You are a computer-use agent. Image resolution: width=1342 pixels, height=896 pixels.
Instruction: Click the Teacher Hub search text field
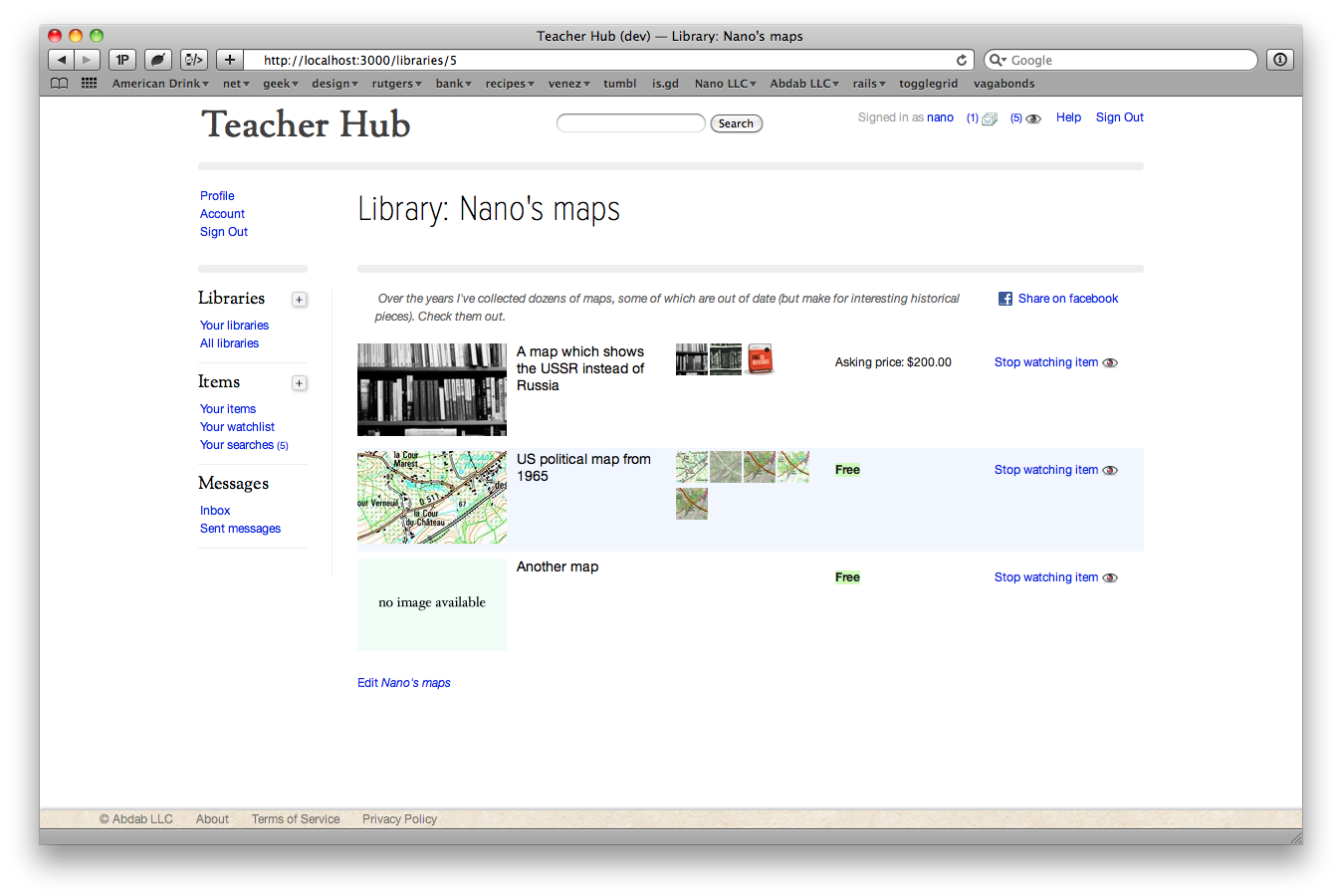click(630, 123)
